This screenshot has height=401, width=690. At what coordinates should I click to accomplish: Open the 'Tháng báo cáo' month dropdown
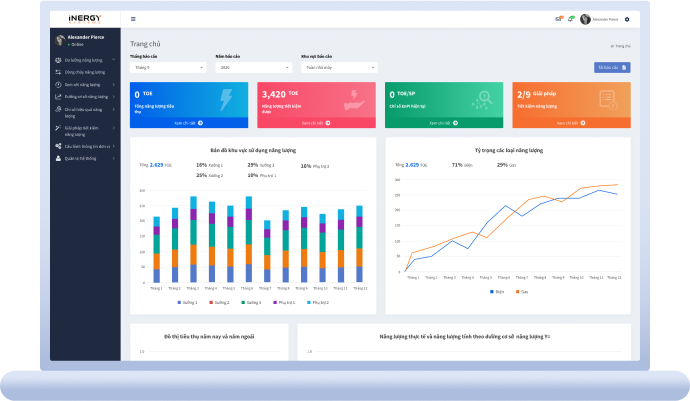tap(168, 67)
